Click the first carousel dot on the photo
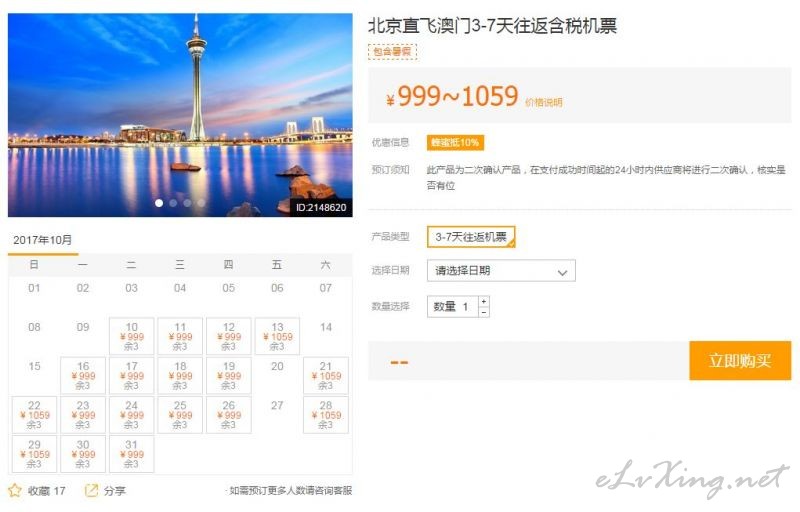The width and height of the screenshot is (800, 512). (159, 203)
